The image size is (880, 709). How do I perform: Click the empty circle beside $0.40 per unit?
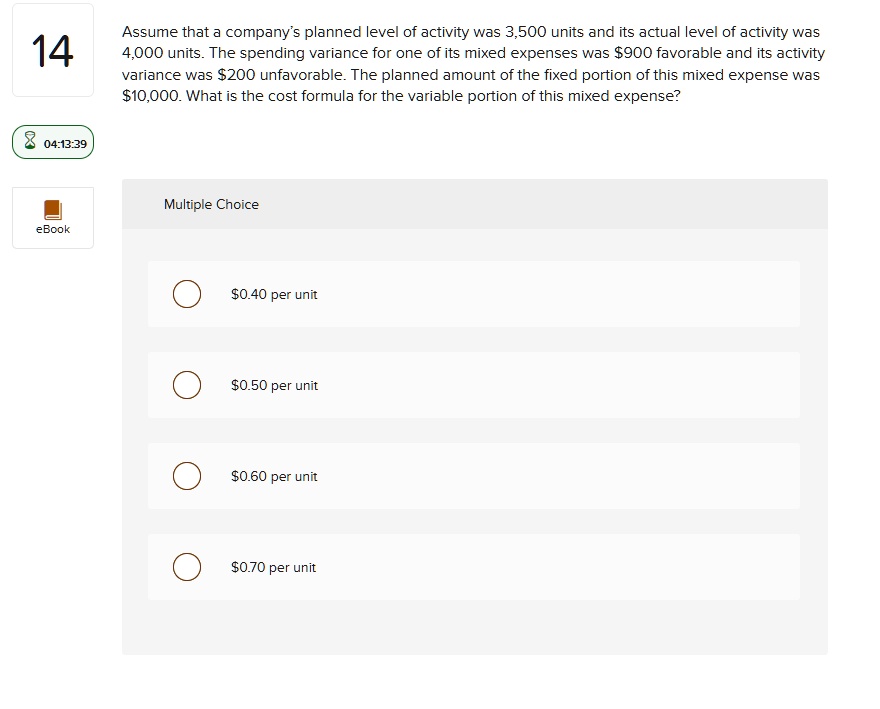(x=187, y=294)
